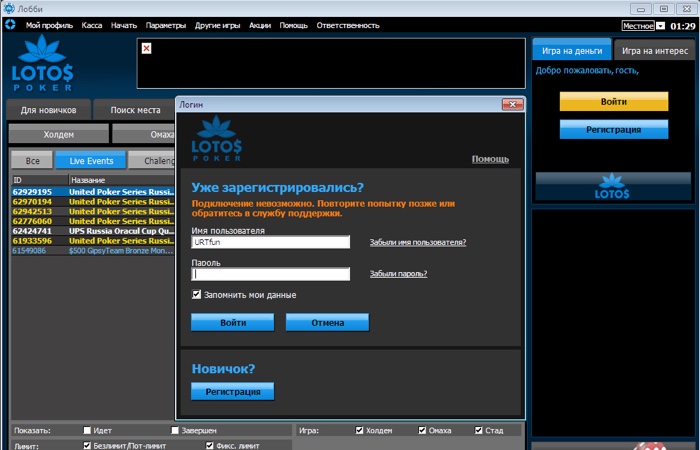This screenshot has height=450, width=700.
Task: Select UPS Russia Oracul Cup row 62424741
Action: [x=93, y=231]
